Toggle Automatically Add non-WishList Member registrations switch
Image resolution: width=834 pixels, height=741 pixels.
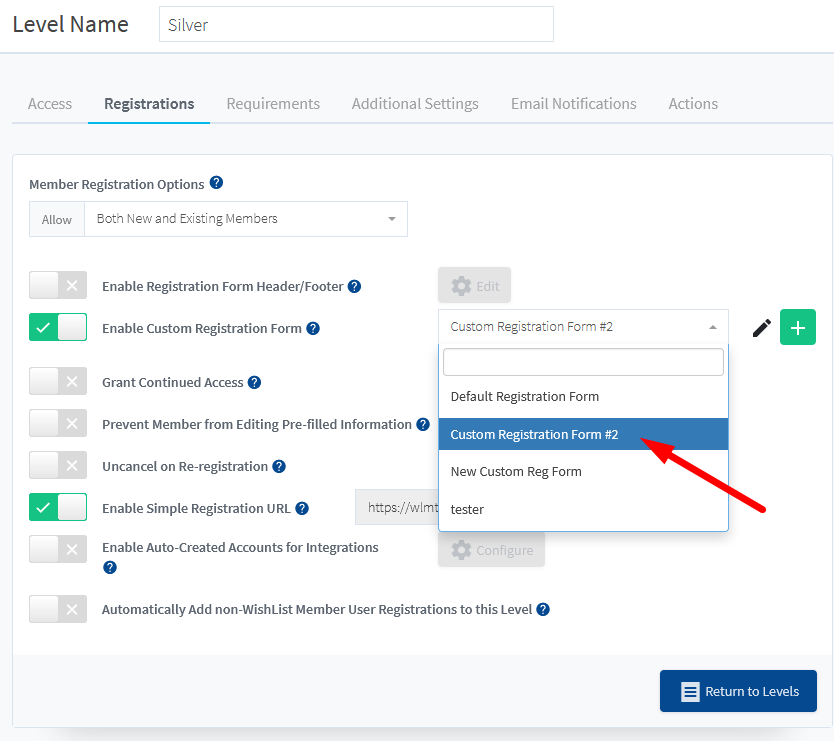click(x=58, y=609)
